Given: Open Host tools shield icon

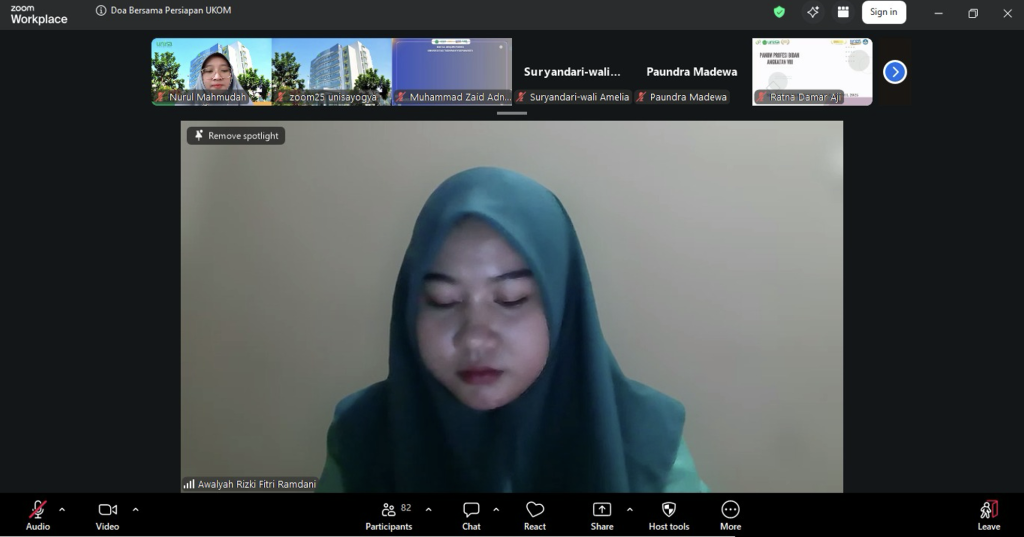Looking at the screenshot, I should click(669, 510).
